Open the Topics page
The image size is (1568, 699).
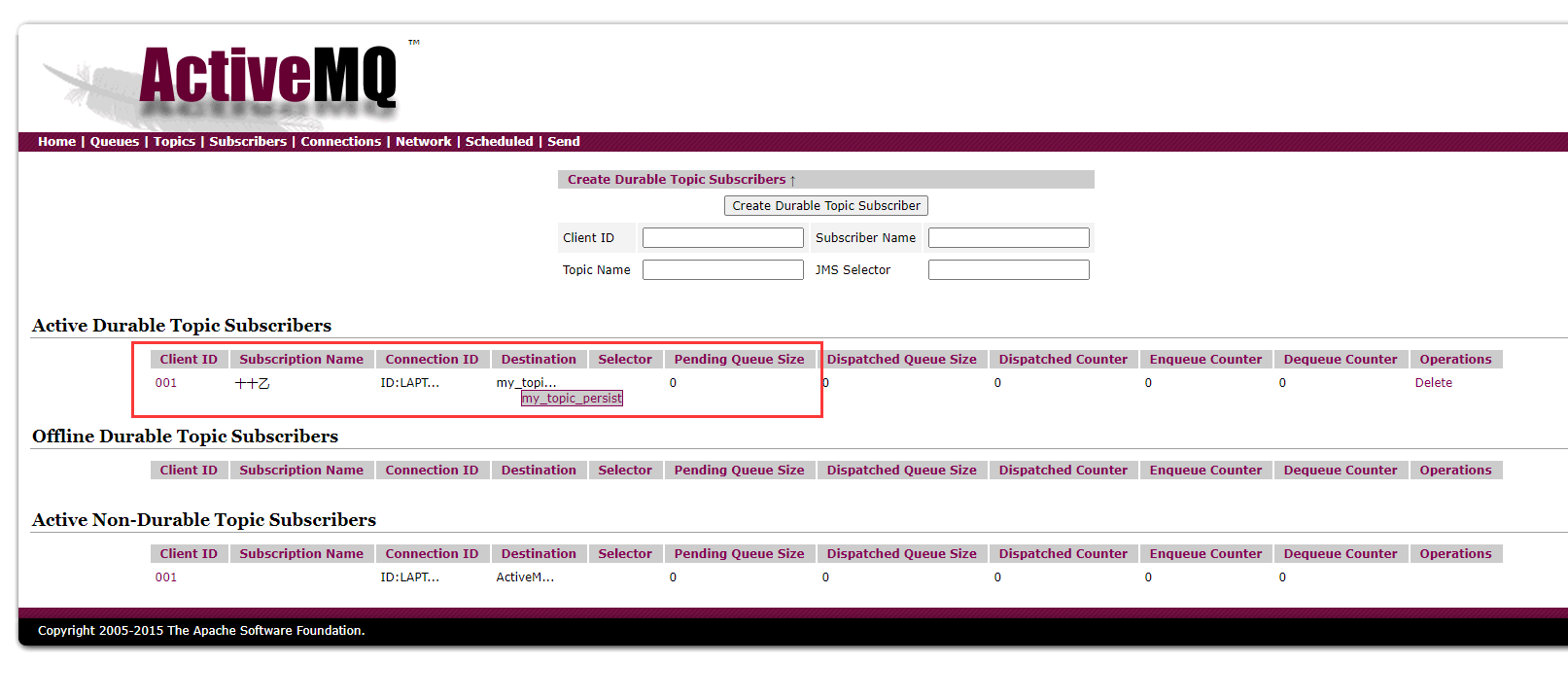tap(174, 142)
